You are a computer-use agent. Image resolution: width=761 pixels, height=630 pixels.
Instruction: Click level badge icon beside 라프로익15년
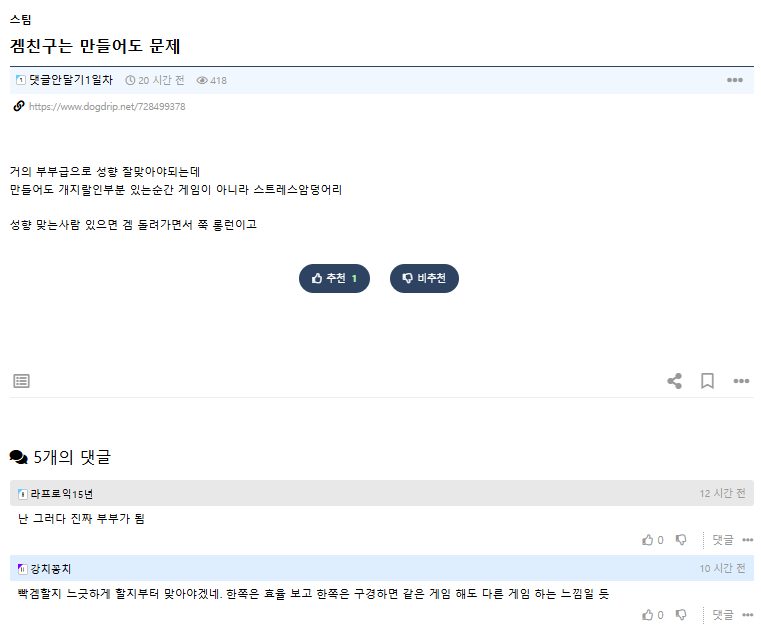pyautogui.click(x=22, y=494)
